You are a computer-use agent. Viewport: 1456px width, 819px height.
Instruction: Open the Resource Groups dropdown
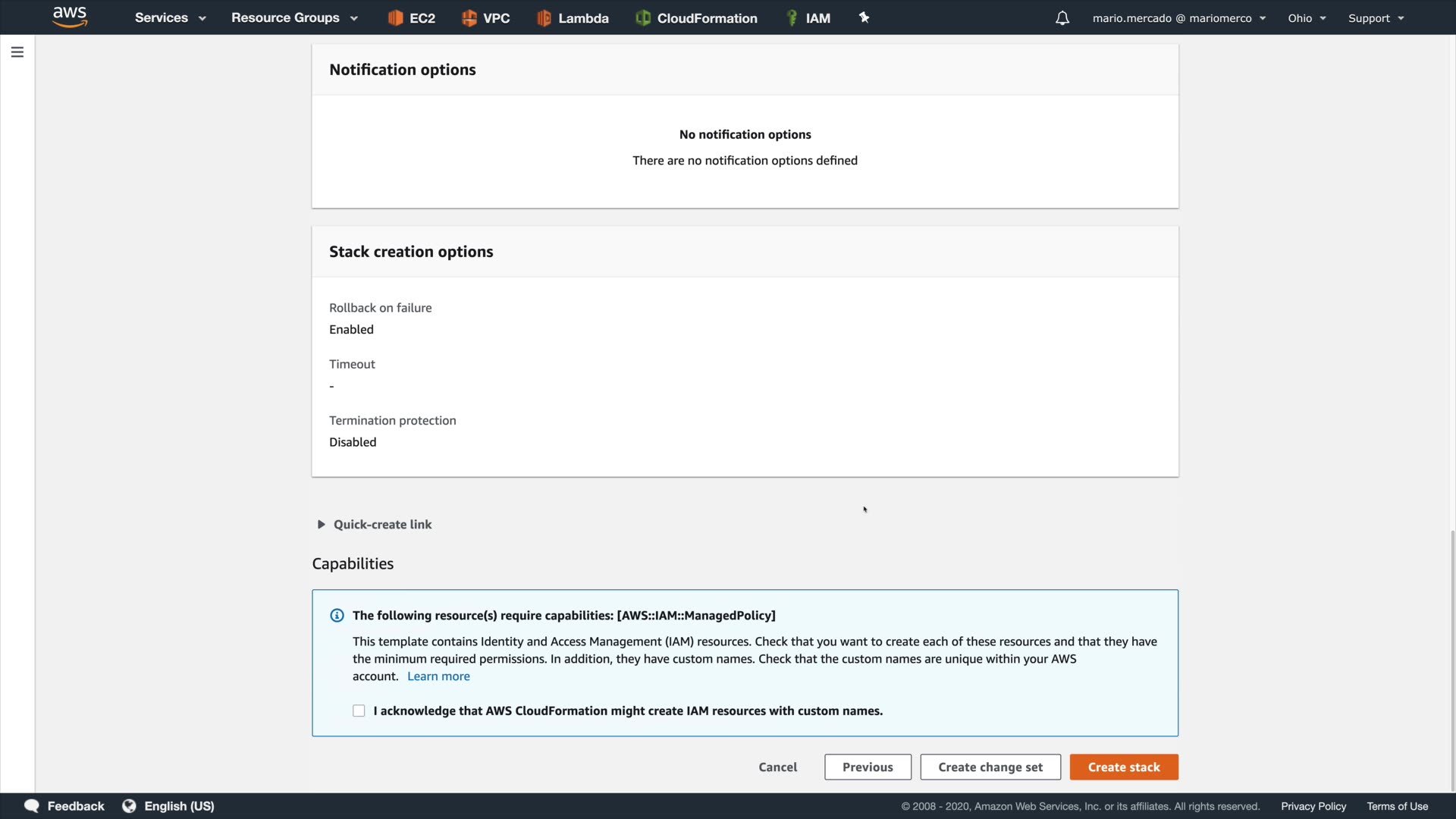coord(293,17)
